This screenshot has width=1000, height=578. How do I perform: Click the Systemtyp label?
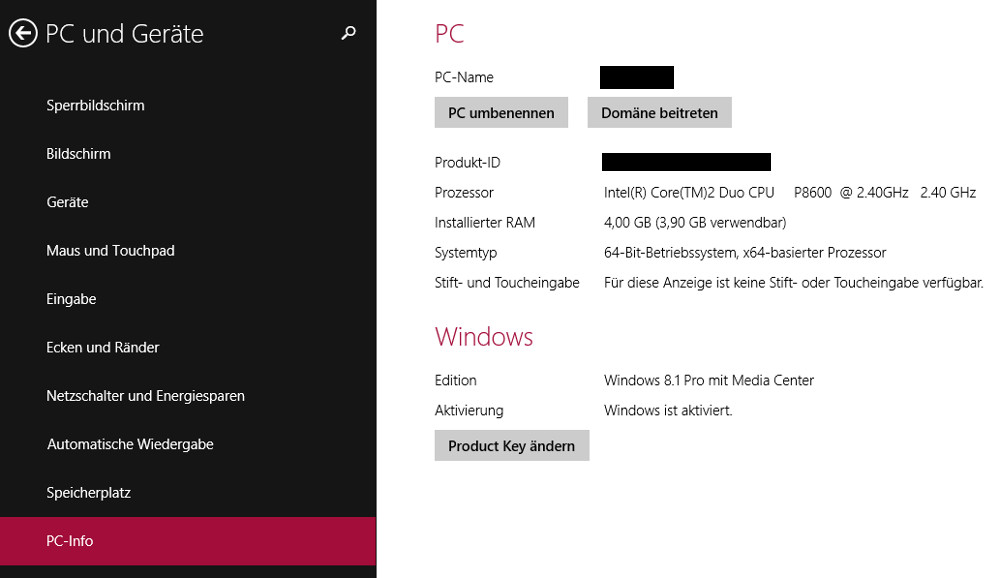pos(466,253)
